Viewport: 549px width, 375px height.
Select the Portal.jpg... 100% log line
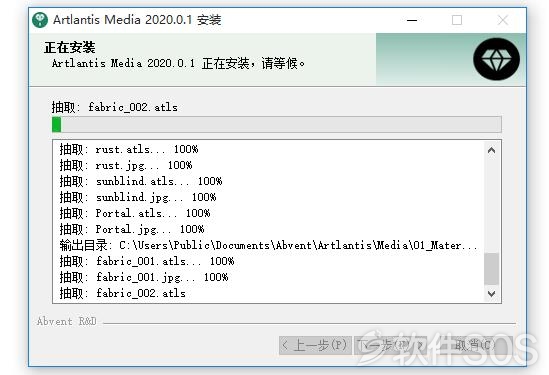click(132, 229)
